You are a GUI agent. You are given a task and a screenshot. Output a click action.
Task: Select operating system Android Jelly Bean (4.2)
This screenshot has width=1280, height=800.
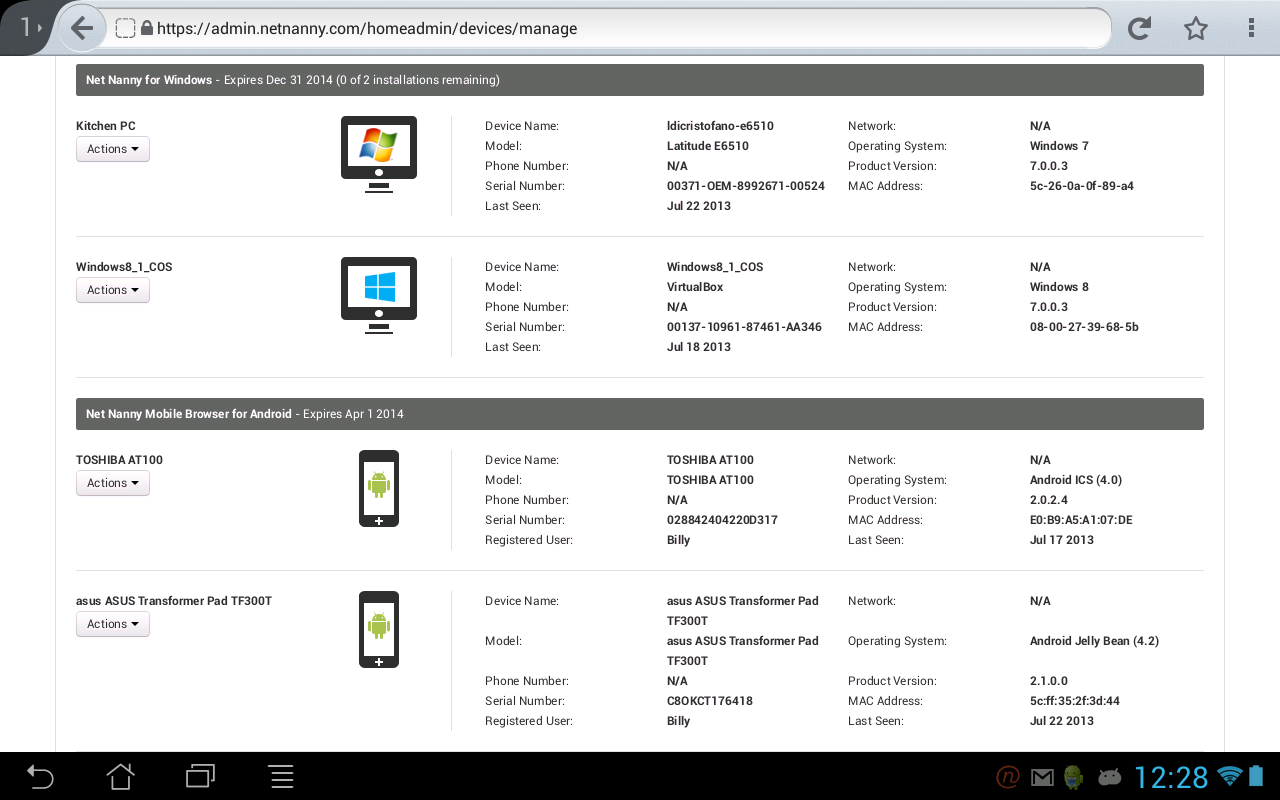(x=1094, y=641)
